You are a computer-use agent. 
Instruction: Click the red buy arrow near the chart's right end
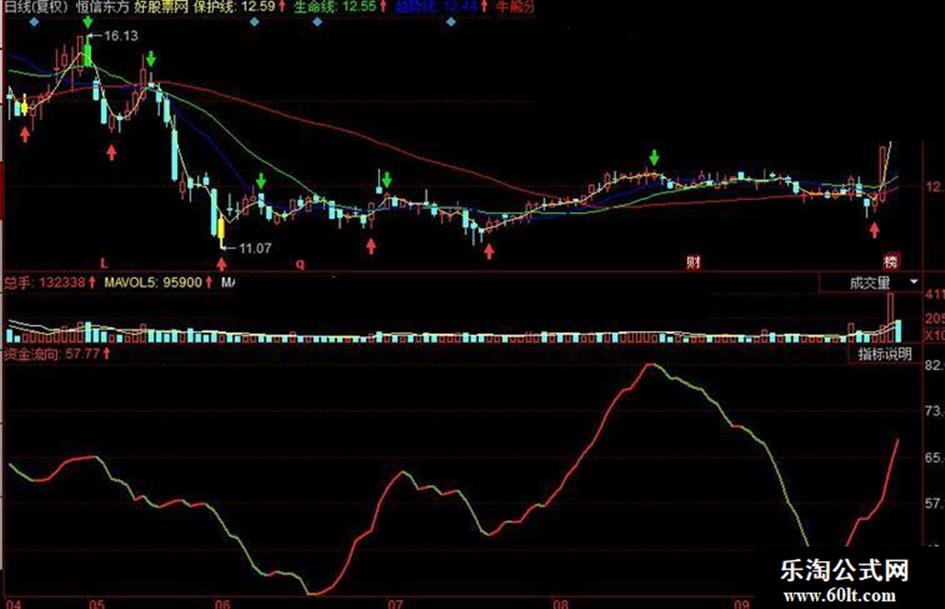click(874, 230)
